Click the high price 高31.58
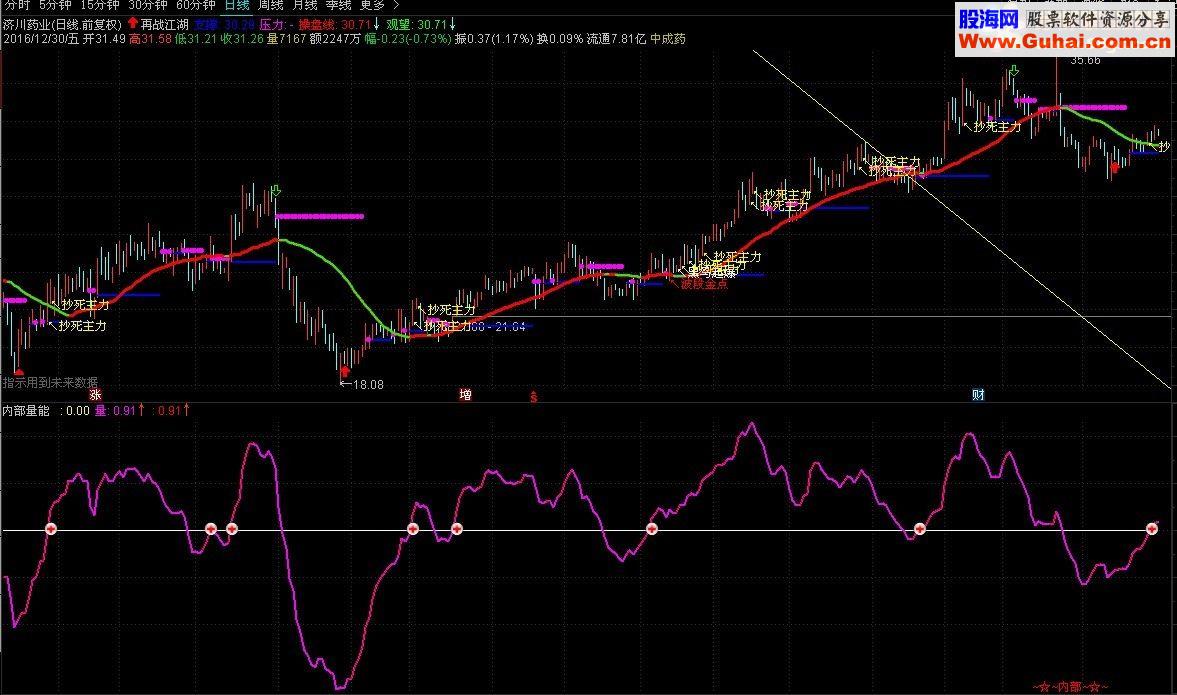Viewport: 1177px width, 695px height. coord(150,38)
